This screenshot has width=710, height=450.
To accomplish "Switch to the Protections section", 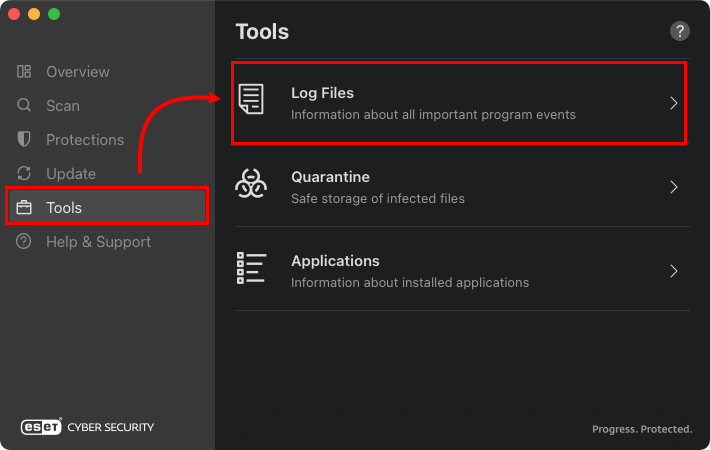I will pos(85,140).
